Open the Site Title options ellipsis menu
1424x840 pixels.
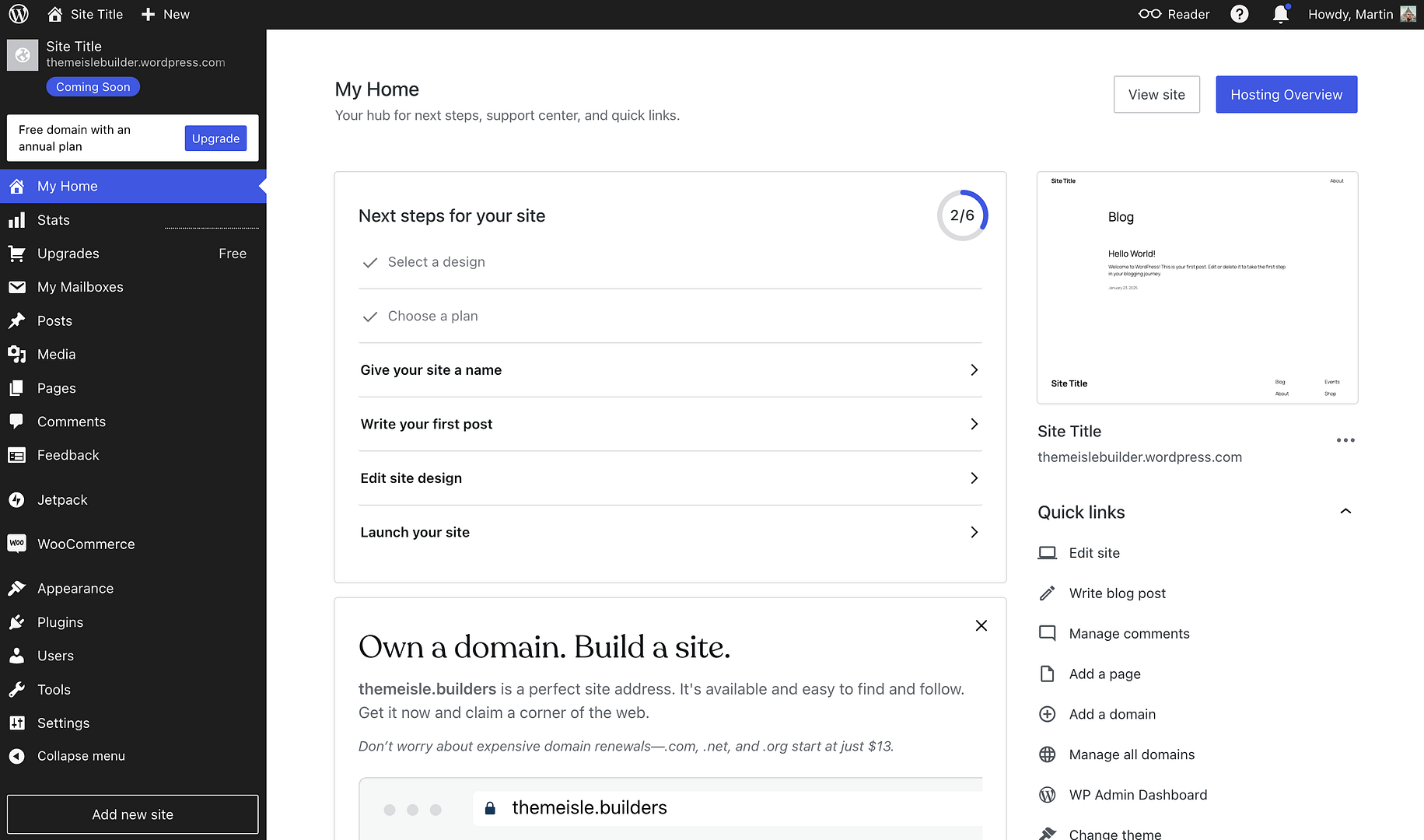[1345, 440]
